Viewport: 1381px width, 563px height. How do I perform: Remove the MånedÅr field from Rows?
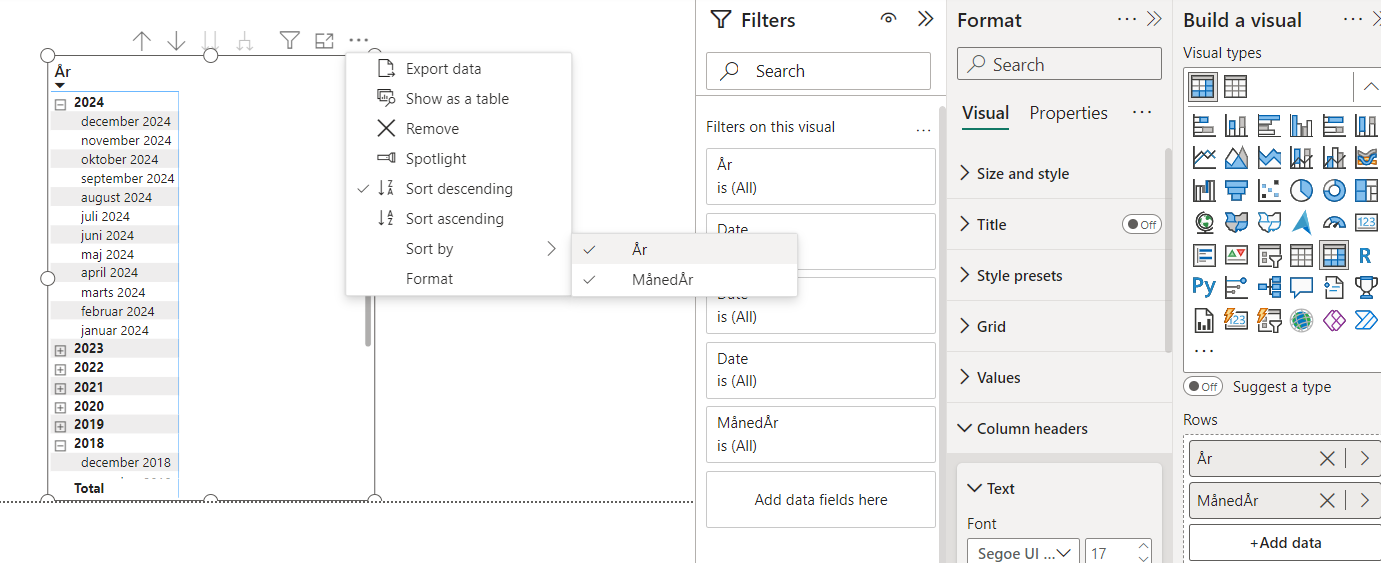pyautogui.click(x=1326, y=500)
